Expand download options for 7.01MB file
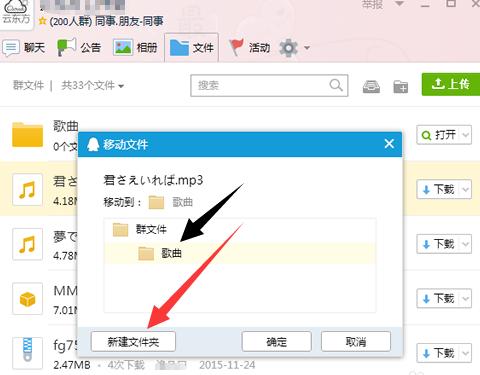 click(466, 298)
